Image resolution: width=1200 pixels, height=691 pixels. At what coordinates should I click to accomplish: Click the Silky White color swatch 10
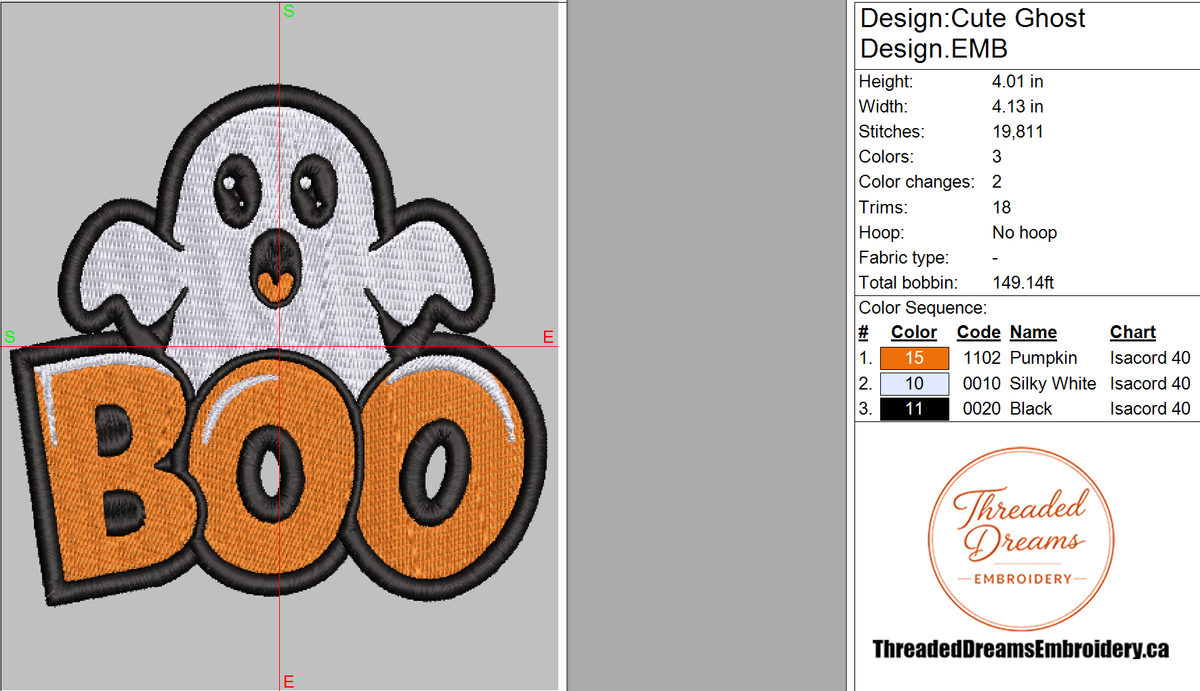click(x=914, y=383)
